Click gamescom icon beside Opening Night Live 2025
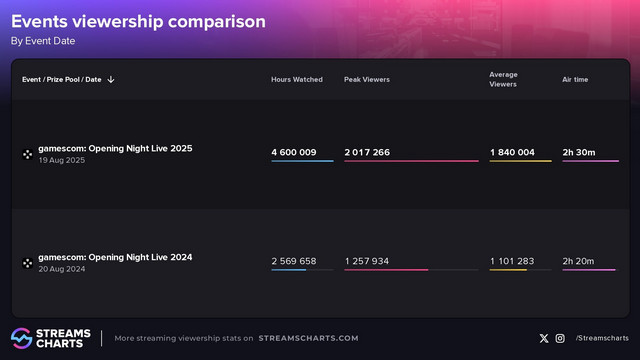The width and height of the screenshot is (640, 360). 27,154
